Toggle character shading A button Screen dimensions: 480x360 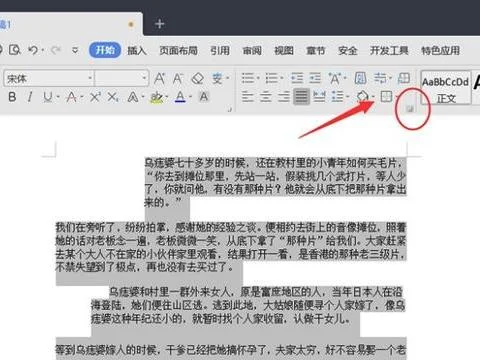click(204, 97)
